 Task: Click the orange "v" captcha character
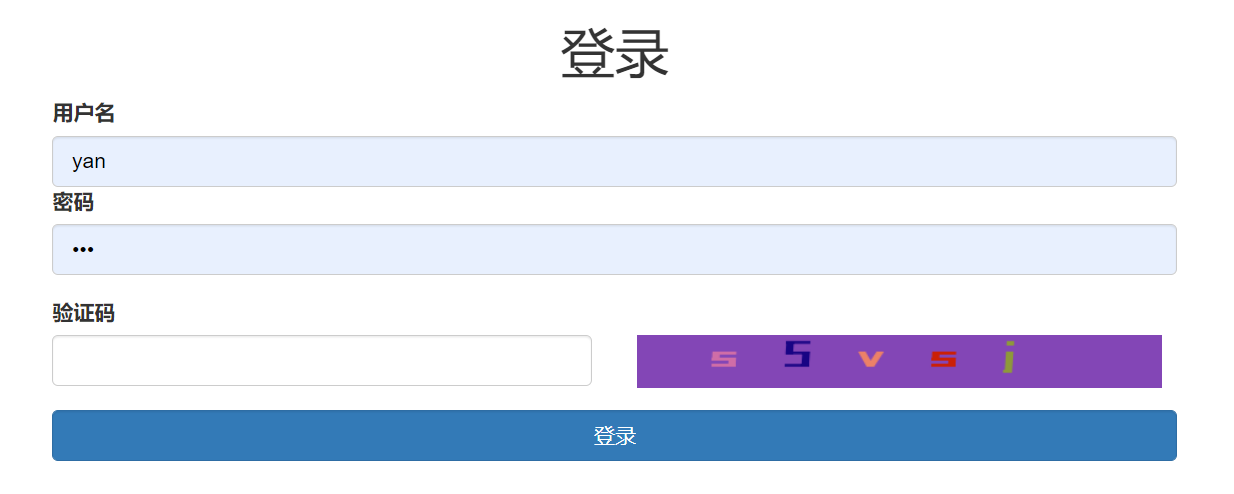(871, 358)
